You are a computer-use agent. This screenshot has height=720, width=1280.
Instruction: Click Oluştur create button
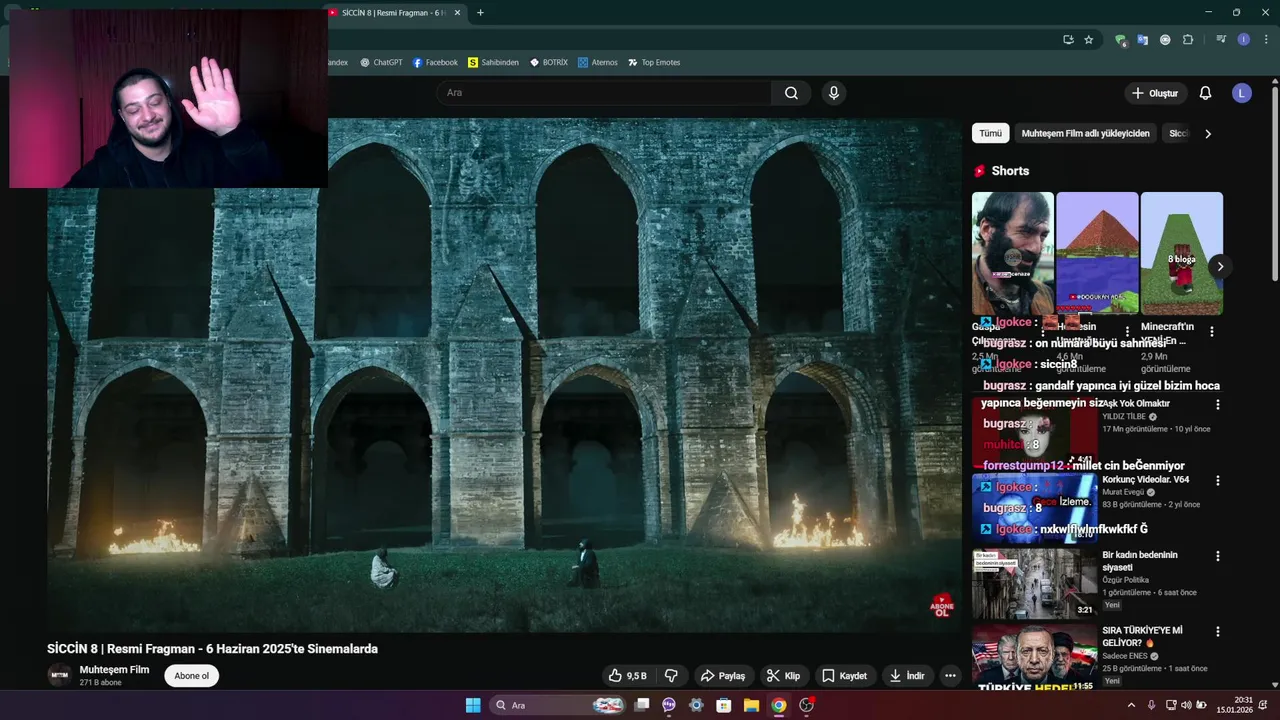point(1156,93)
